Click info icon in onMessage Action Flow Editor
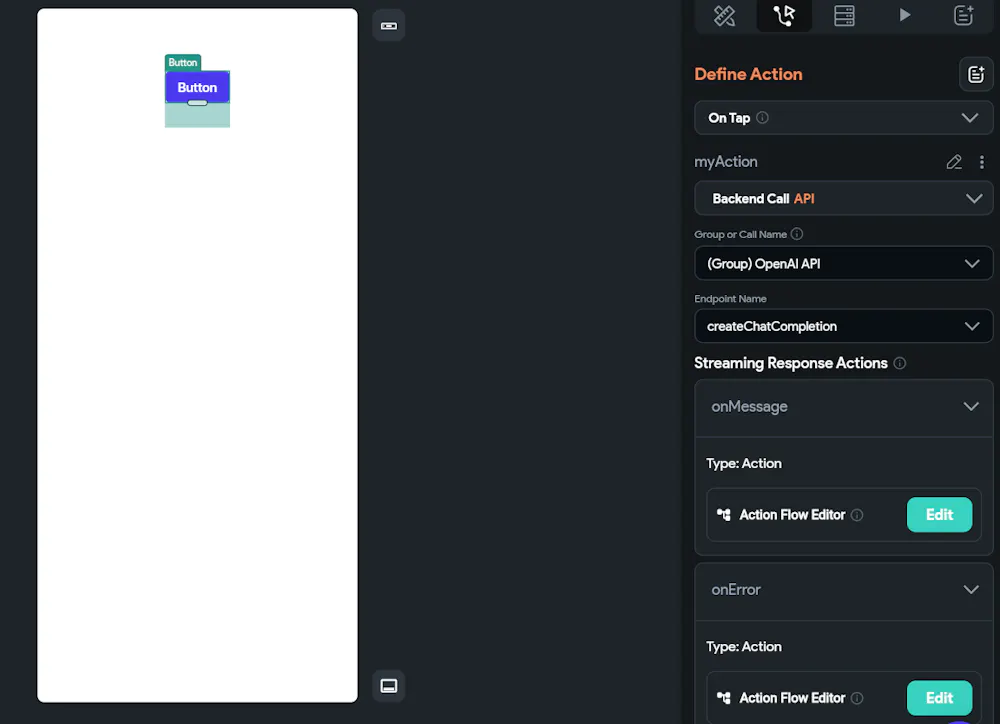The image size is (1000, 724). [857, 515]
